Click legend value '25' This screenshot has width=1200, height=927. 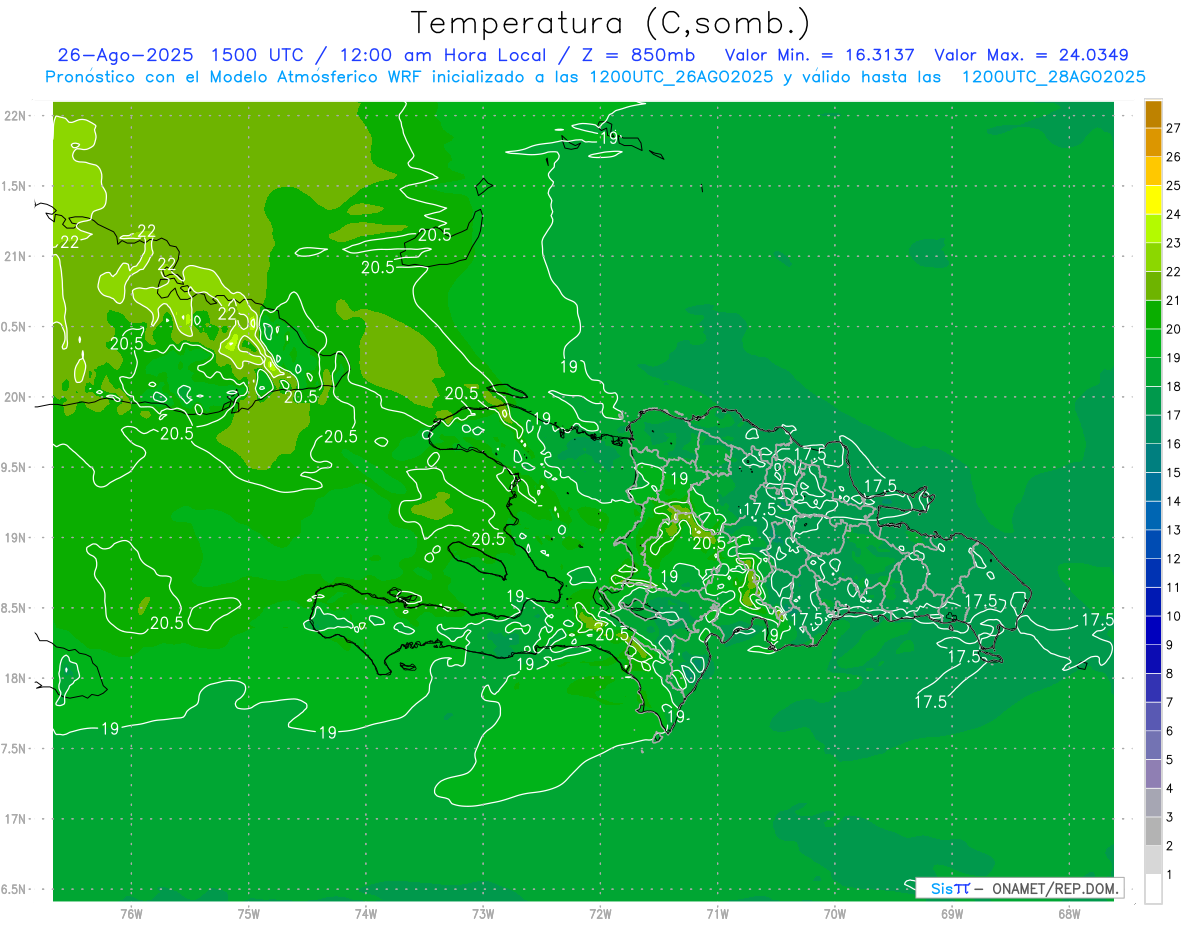point(1173,186)
